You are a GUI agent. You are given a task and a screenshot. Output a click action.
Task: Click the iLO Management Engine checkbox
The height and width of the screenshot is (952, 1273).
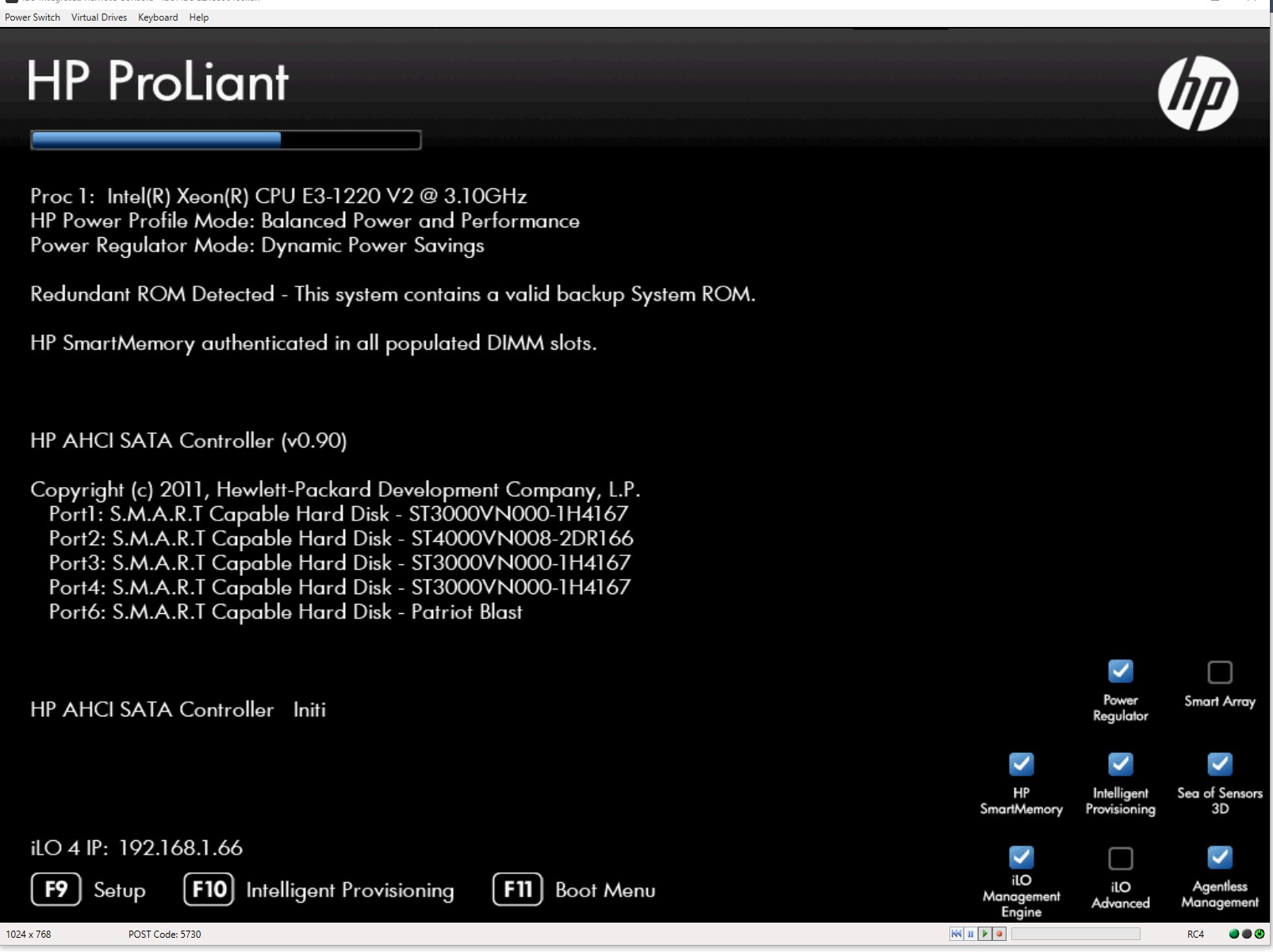(1022, 857)
